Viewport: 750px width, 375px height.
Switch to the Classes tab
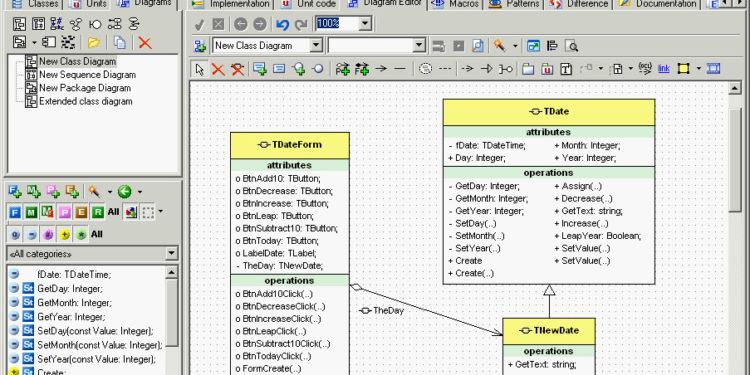36,4
